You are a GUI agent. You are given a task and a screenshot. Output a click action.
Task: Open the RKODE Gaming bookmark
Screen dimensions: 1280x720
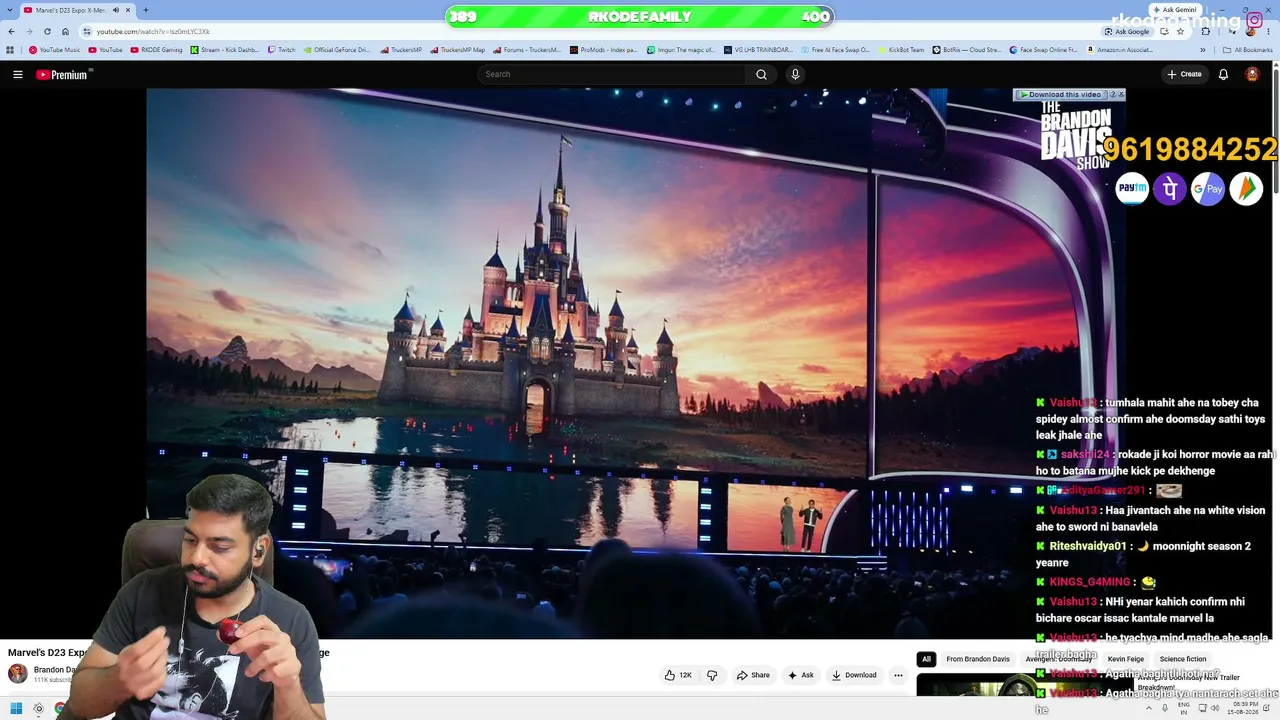pyautogui.click(x=157, y=50)
